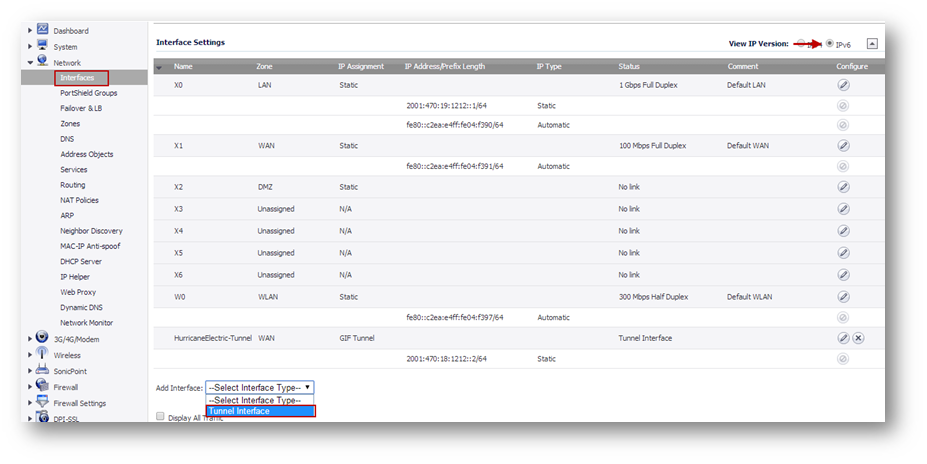The image size is (927, 464).
Task: Click the Firewall icon in sidebar
Action: (x=42, y=386)
